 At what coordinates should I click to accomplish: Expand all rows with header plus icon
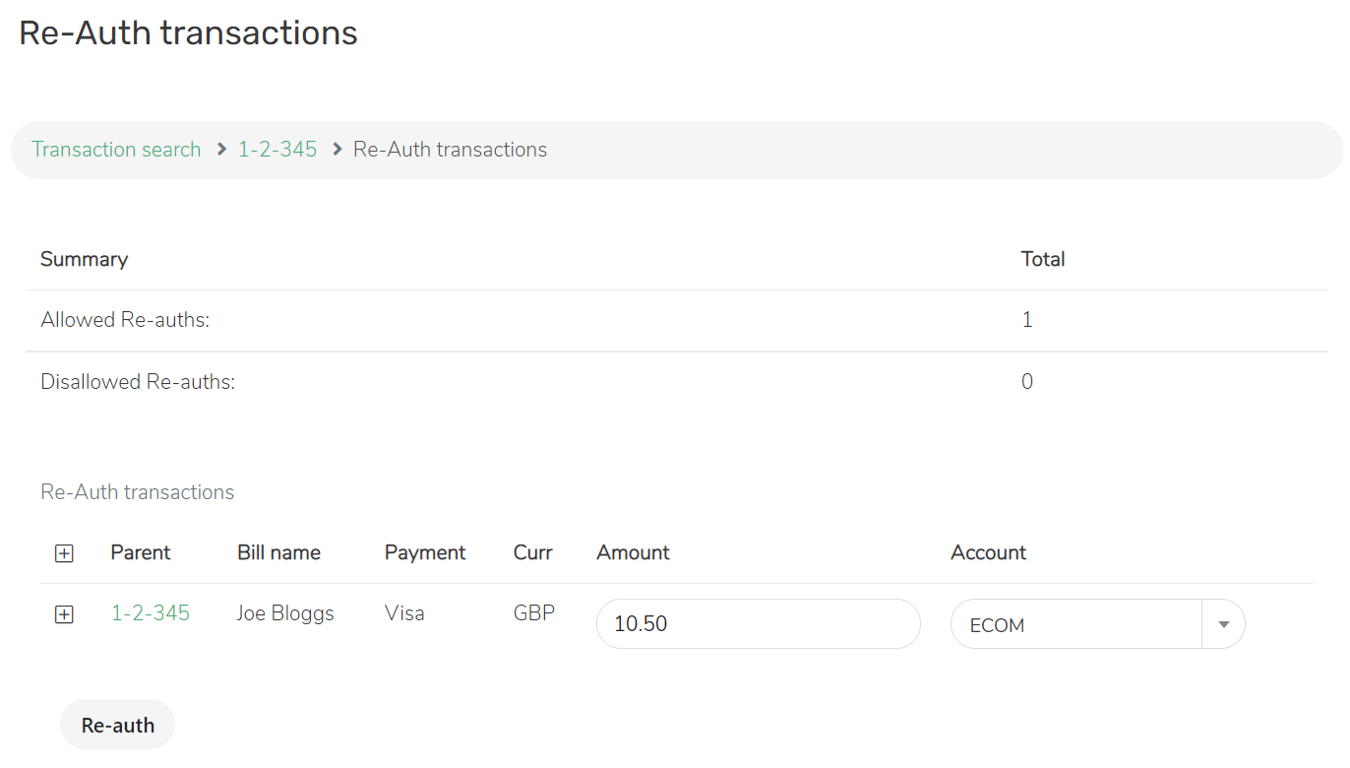point(64,553)
